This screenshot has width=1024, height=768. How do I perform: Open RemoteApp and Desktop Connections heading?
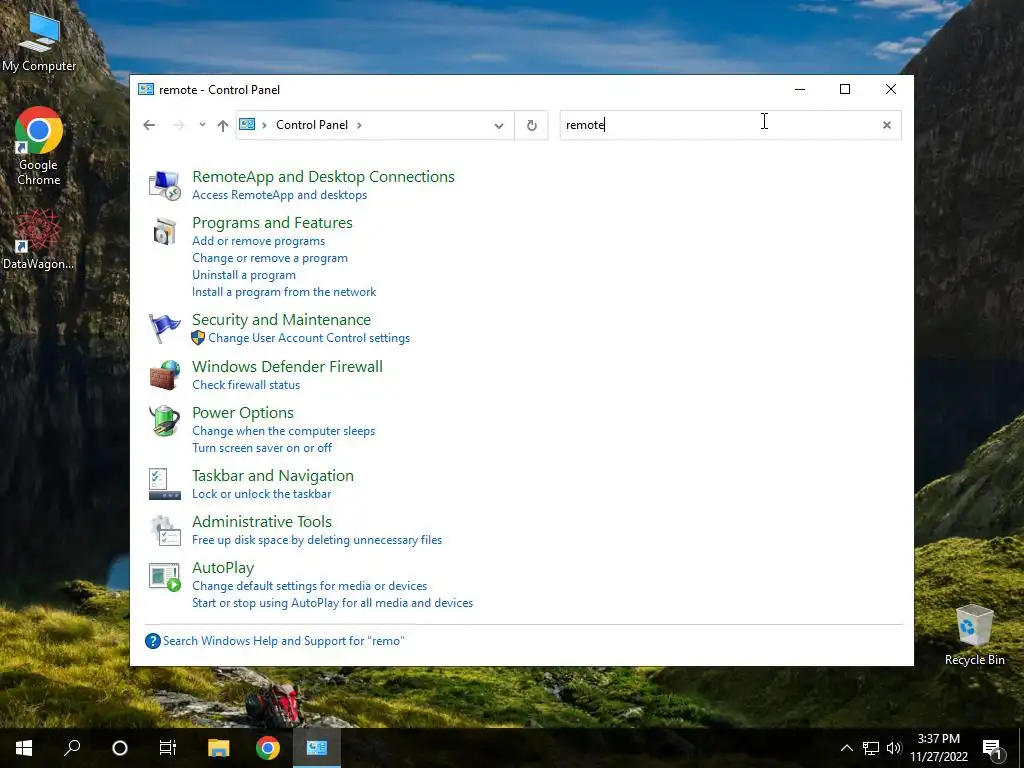323,177
